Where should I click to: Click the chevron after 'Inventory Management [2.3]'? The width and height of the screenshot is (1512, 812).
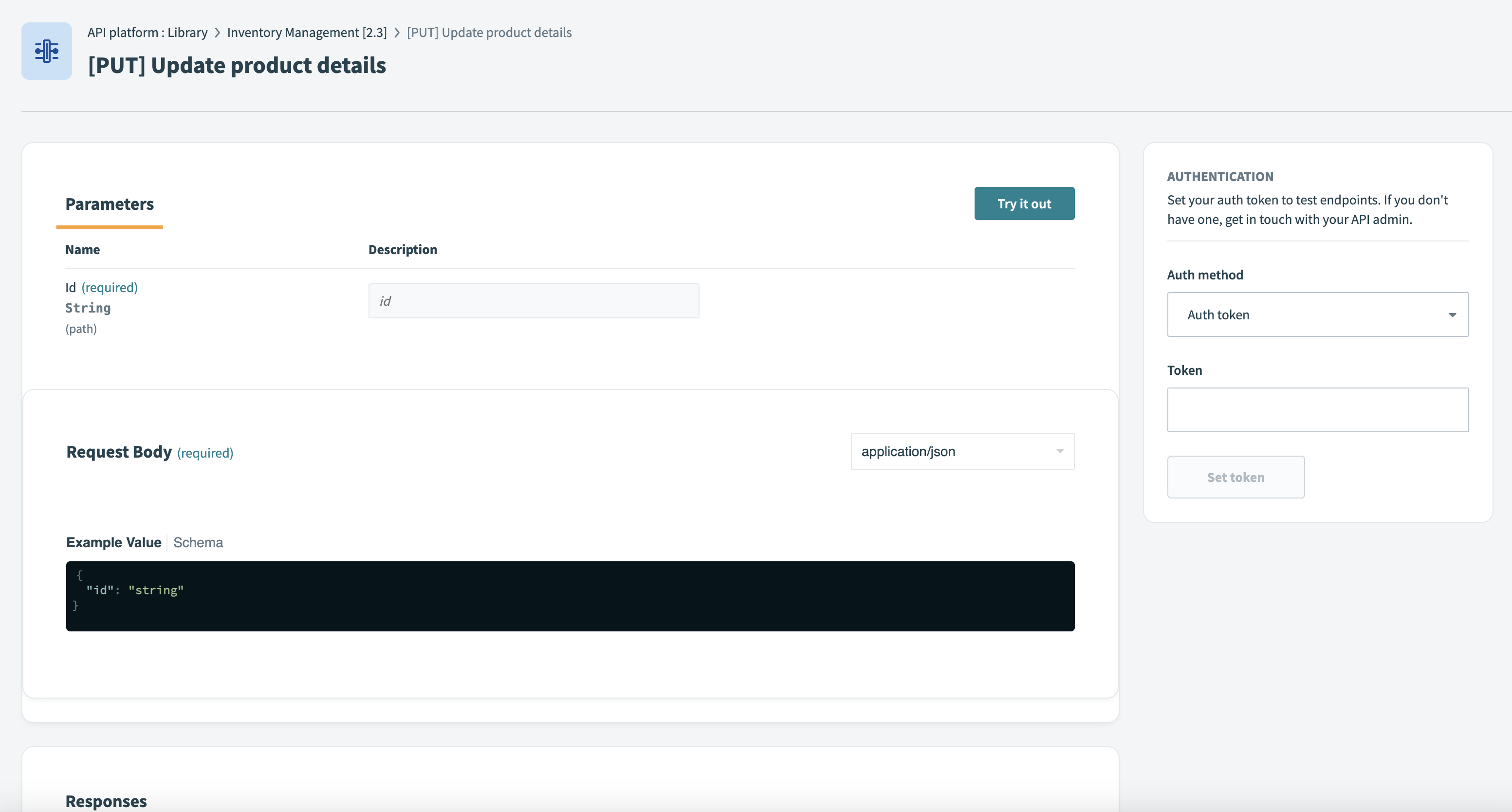397,33
